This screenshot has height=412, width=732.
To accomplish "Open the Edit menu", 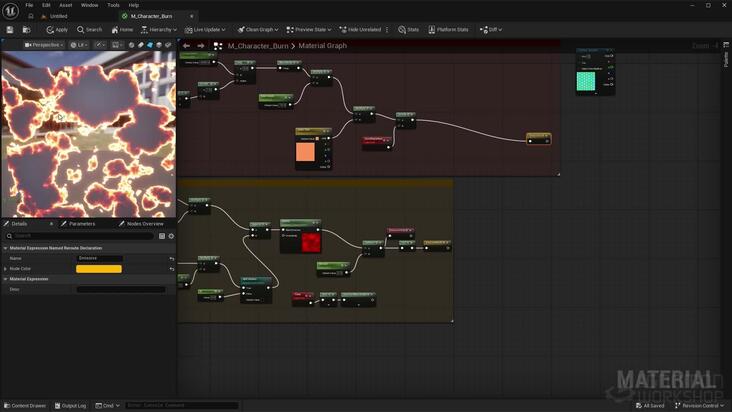I will [46, 5].
